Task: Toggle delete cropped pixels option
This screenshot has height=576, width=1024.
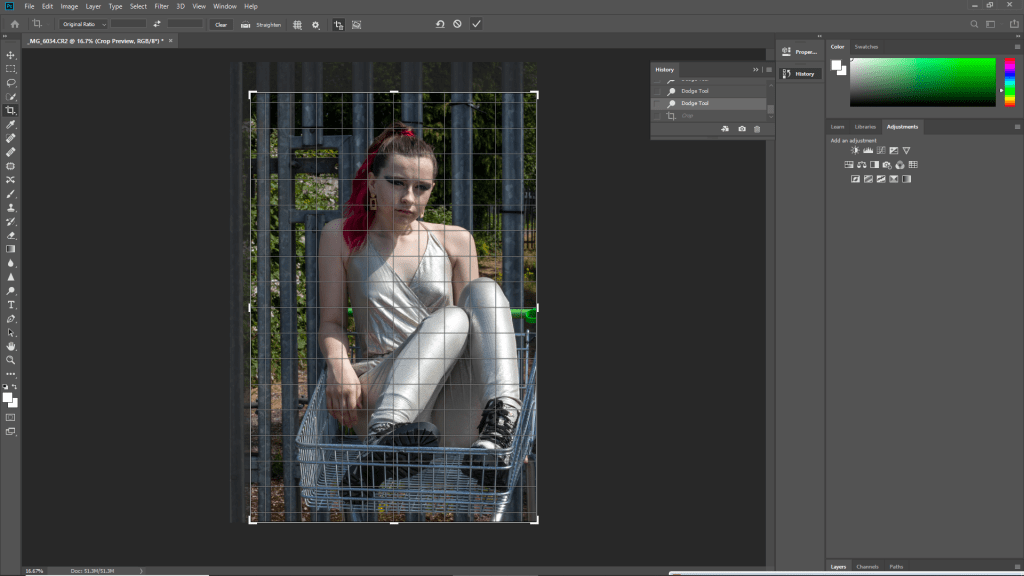Action: pos(338,24)
